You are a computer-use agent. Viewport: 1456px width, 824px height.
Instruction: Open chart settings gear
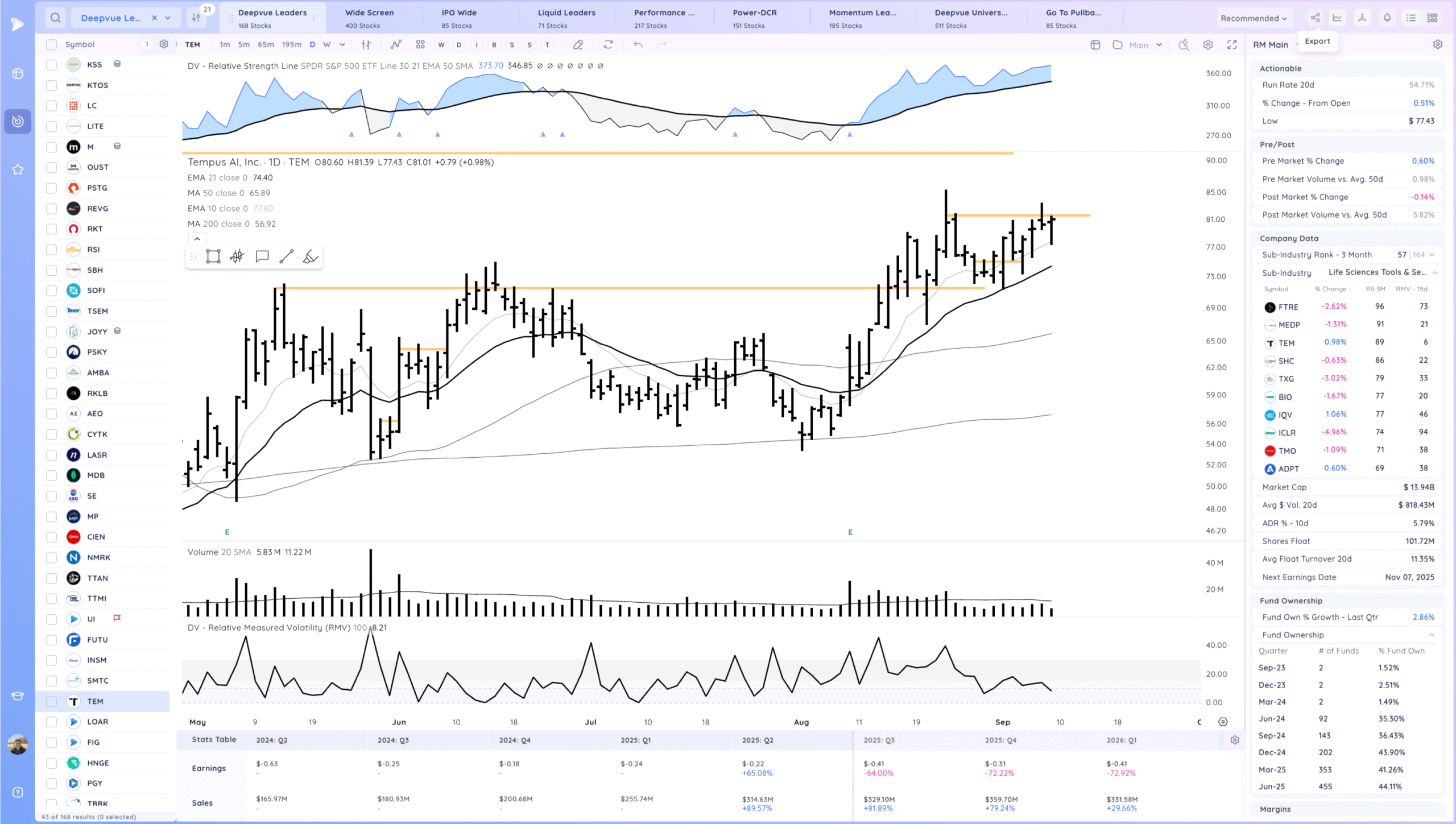[1208, 44]
